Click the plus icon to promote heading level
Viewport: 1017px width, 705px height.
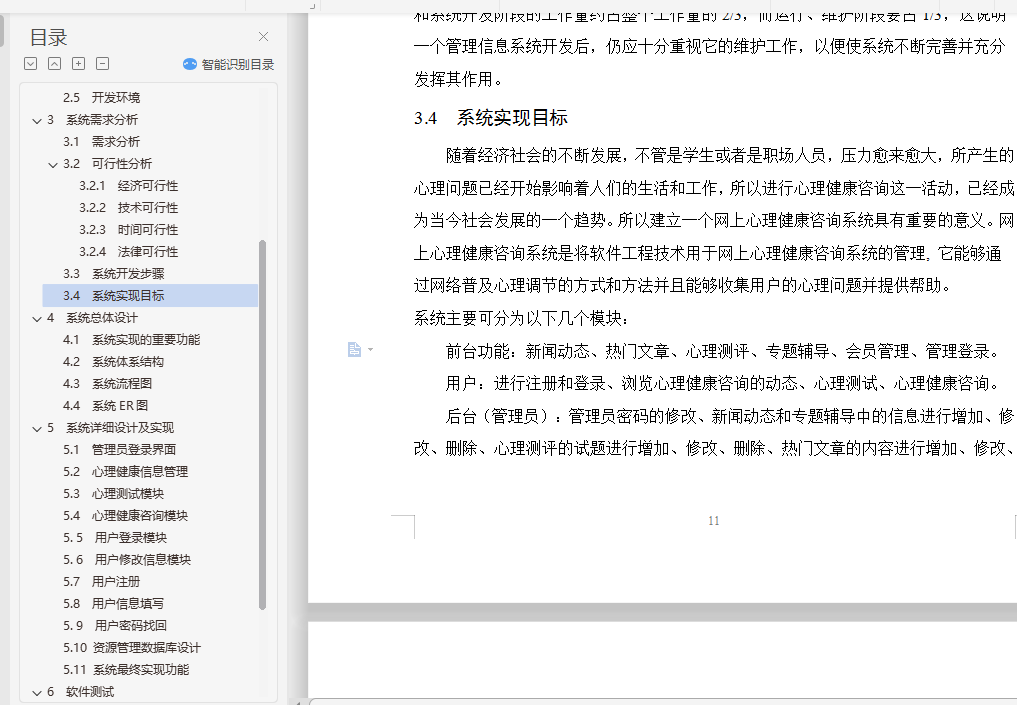click(x=78, y=64)
